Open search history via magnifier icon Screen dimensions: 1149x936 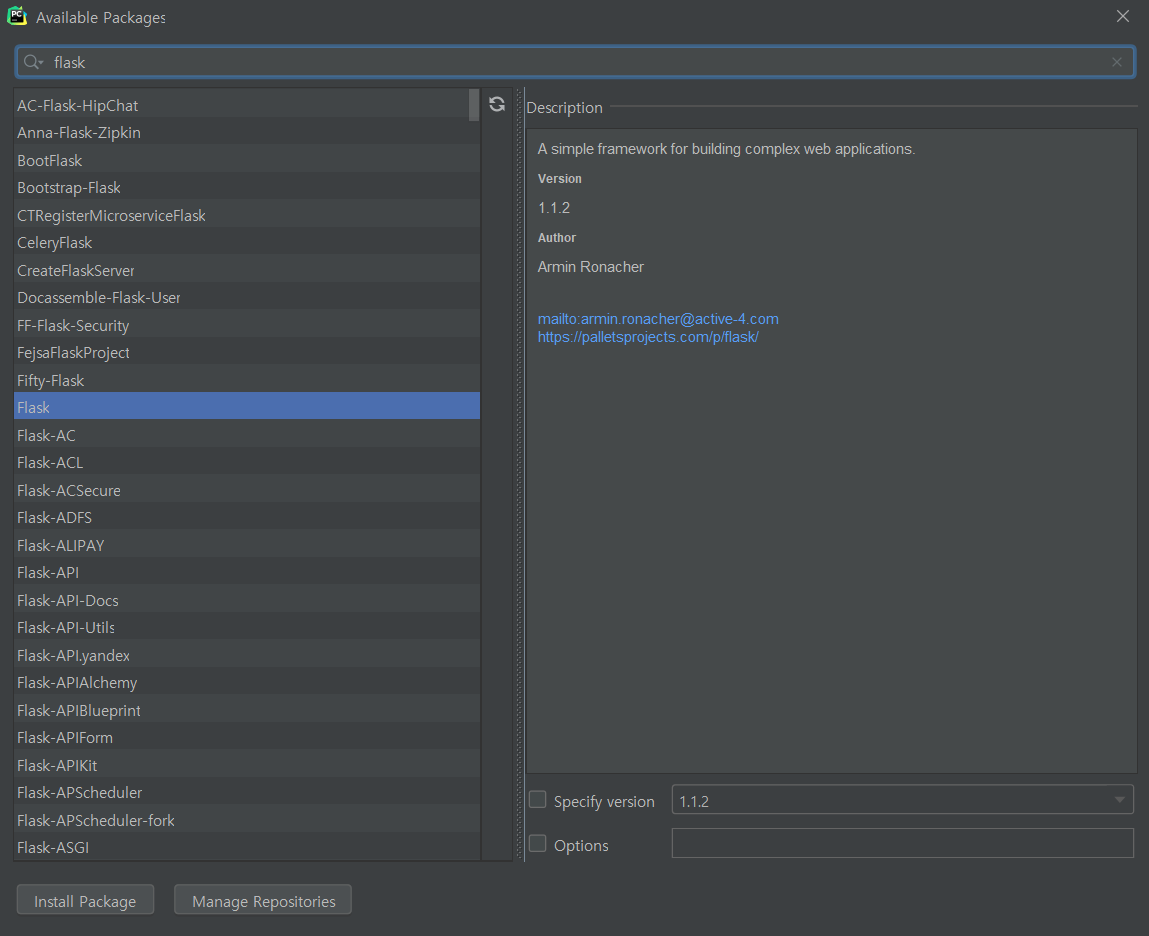click(33, 62)
